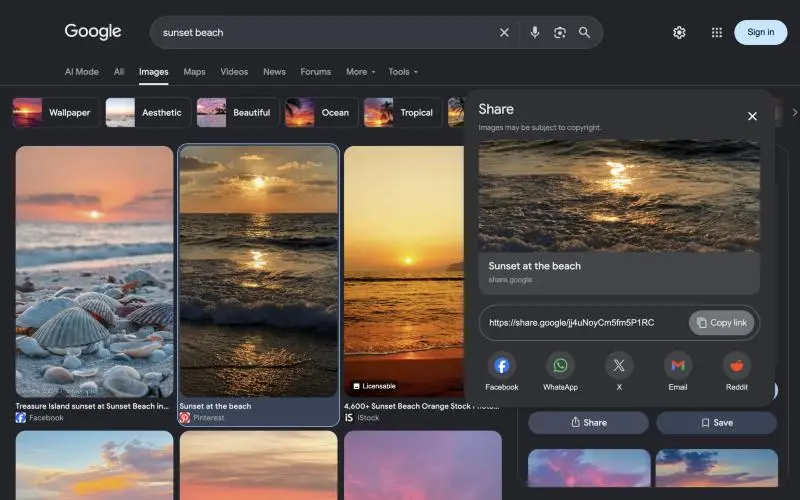Expand the Tools dropdown

coord(403,72)
